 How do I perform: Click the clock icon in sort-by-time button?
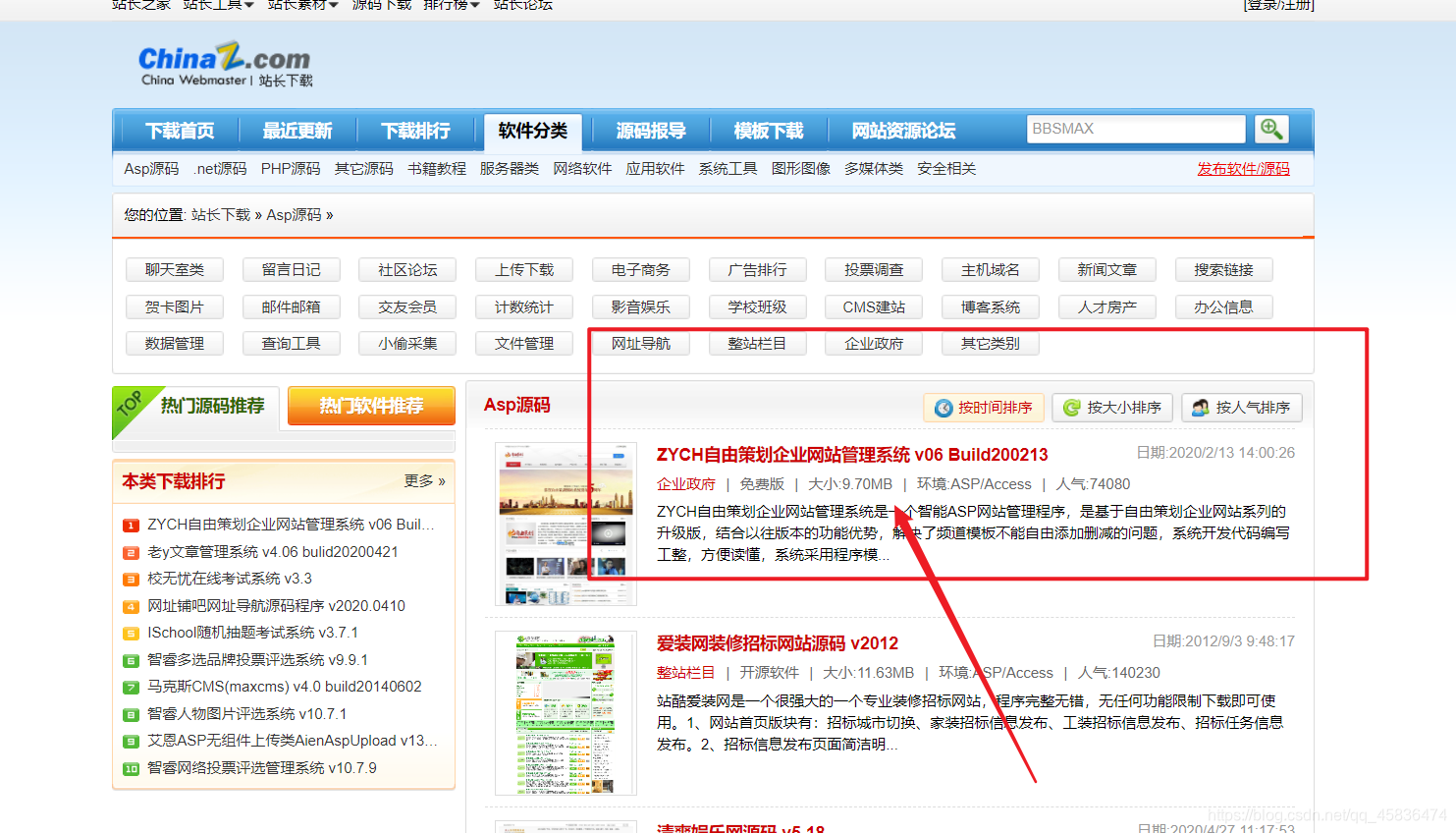[944, 408]
